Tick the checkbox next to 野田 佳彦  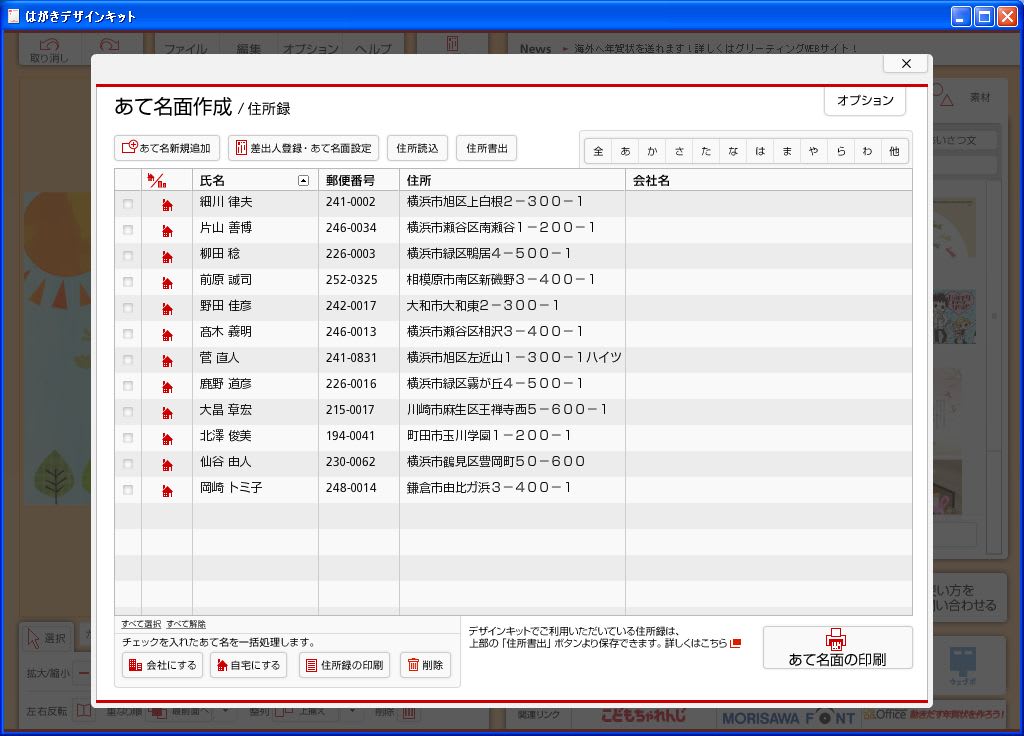pyautogui.click(x=127, y=308)
